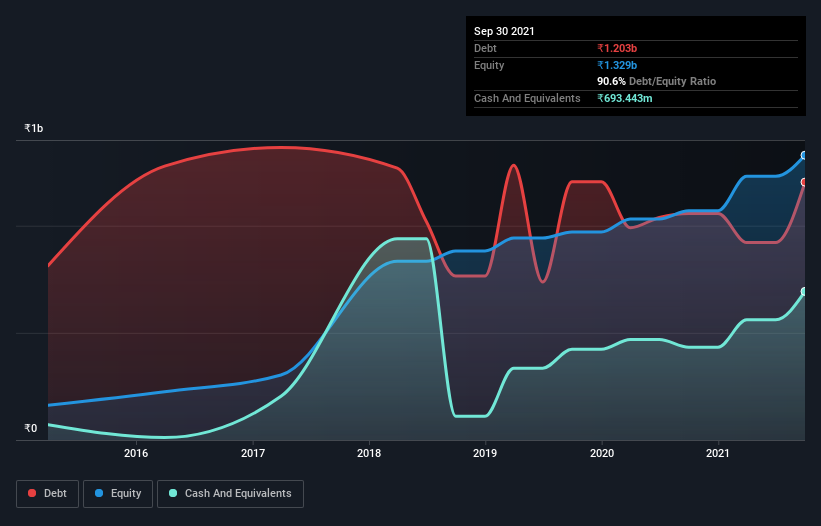The width and height of the screenshot is (821, 526).
Task: Select the 2019 x-axis label
Action: tap(485, 453)
